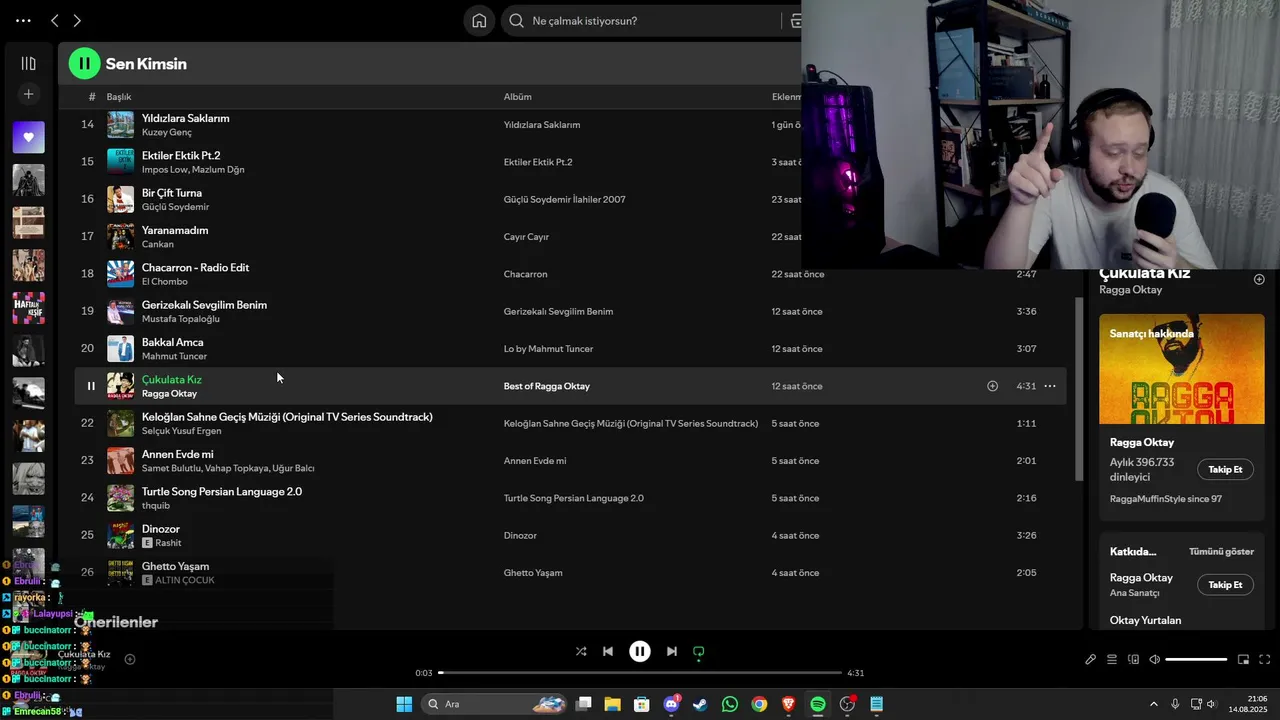Pause playback with the green playlist header button
Viewport: 1280px width, 720px height.
pyautogui.click(x=84, y=64)
